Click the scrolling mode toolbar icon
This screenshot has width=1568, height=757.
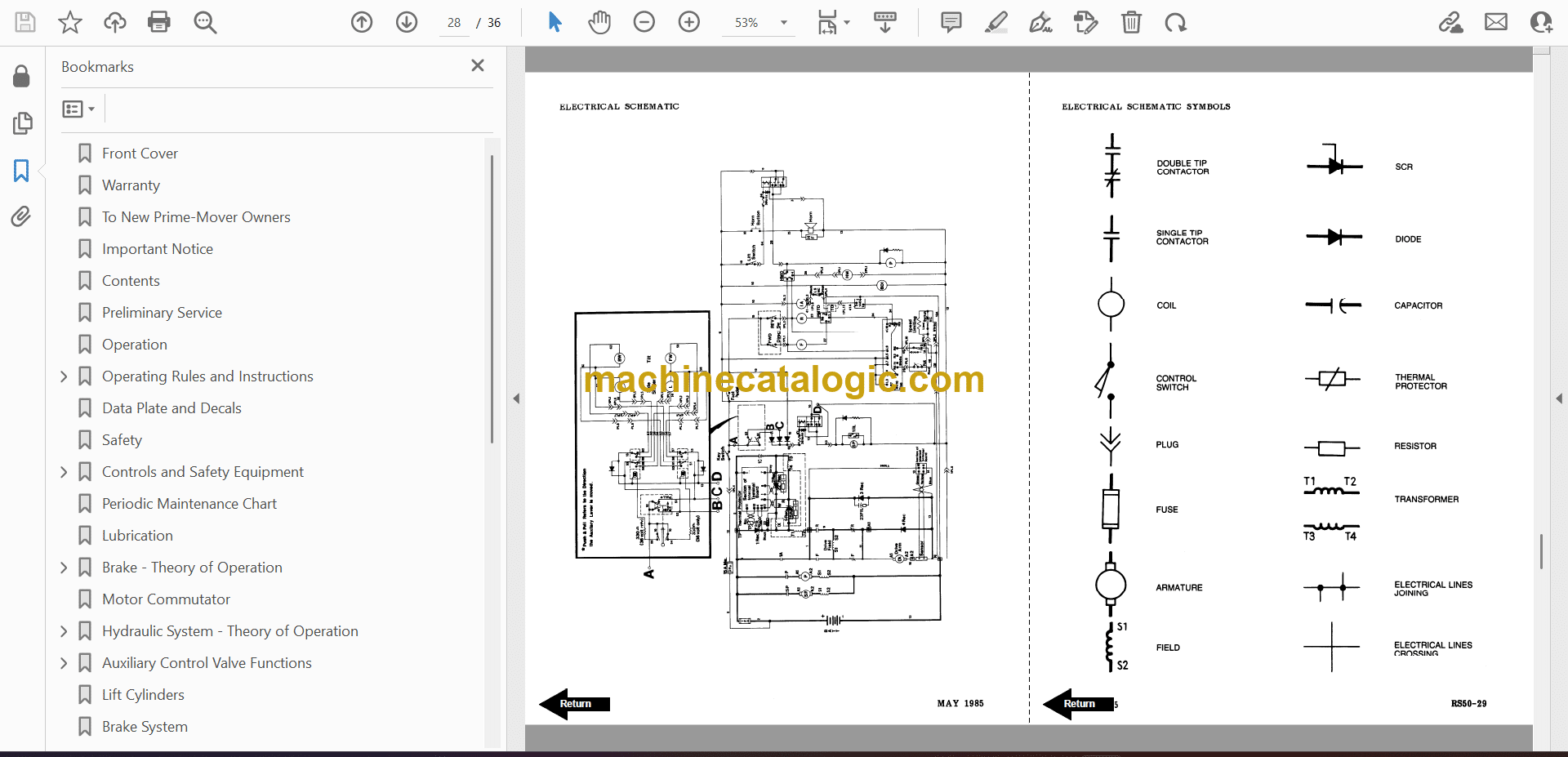885,22
